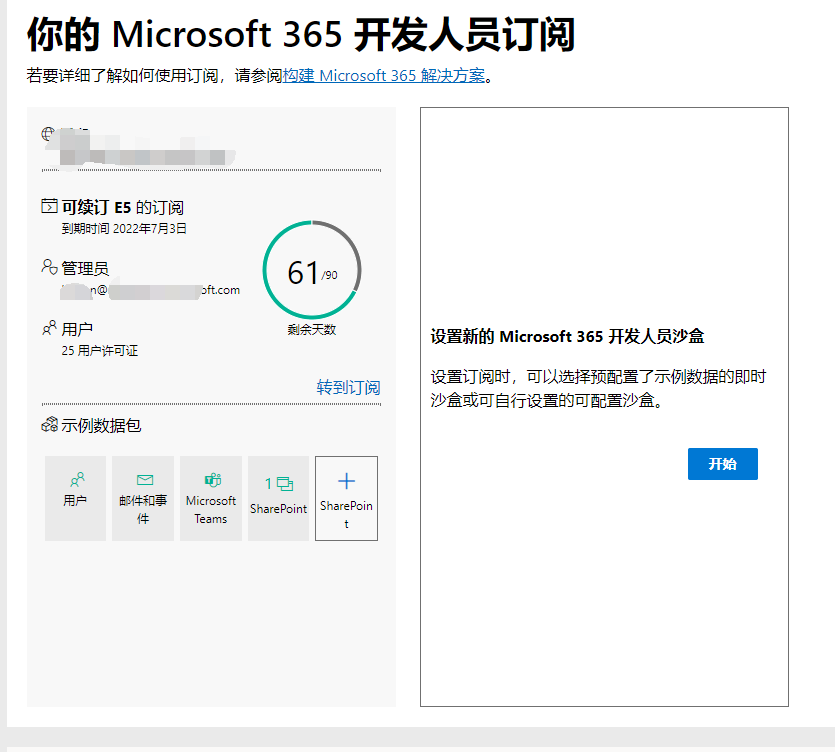This screenshot has width=835, height=752.
Task: Click the 剩余天数 label under the ring
Action: [x=312, y=330]
